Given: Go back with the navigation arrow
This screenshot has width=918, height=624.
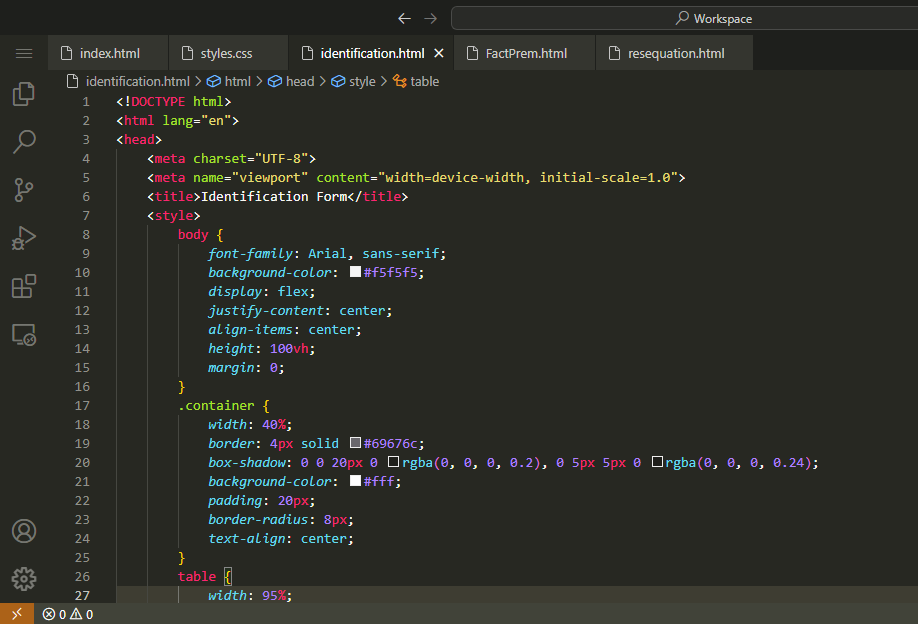Looking at the screenshot, I should click(404, 18).
